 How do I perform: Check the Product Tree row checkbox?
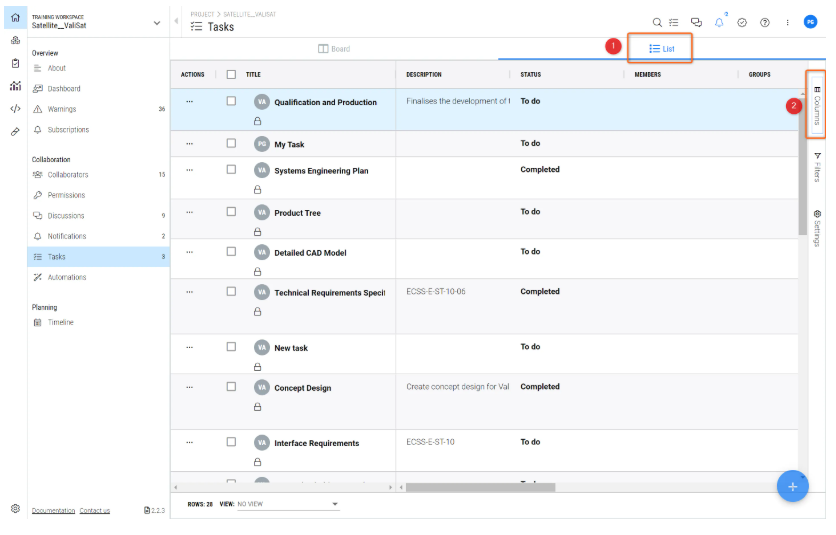(x=231, y=211)
